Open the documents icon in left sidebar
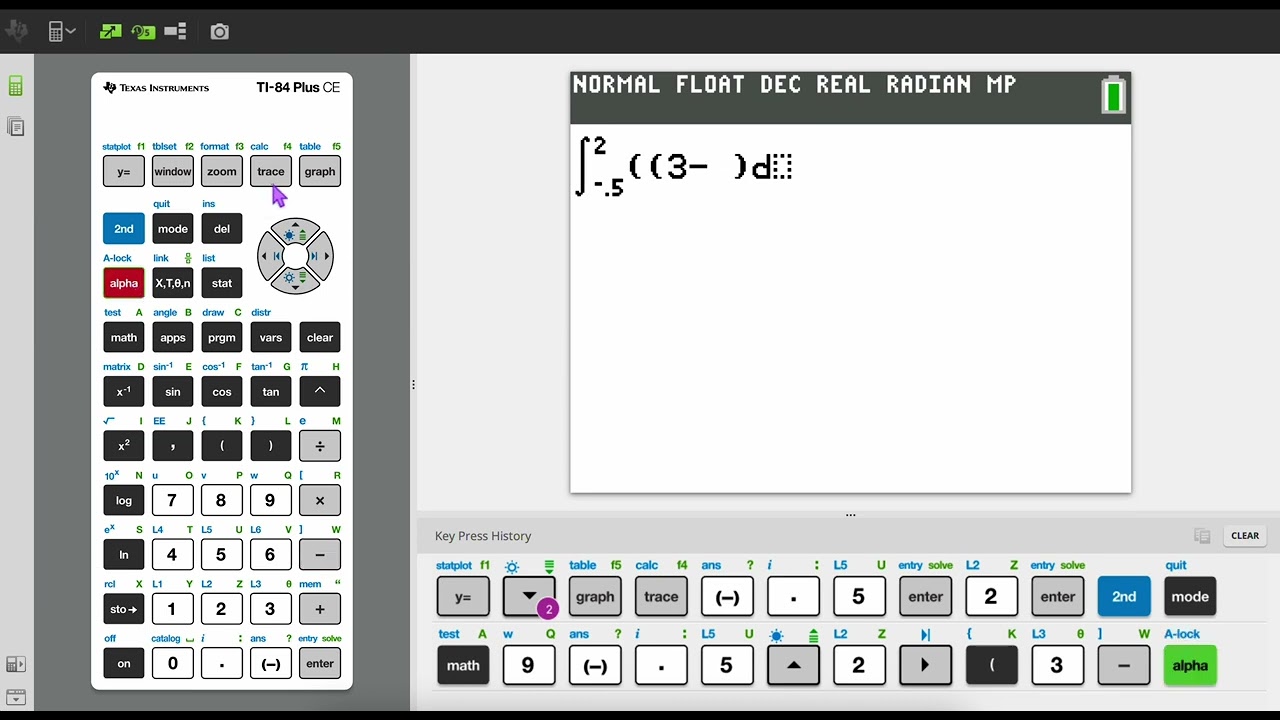 point(16,127)
